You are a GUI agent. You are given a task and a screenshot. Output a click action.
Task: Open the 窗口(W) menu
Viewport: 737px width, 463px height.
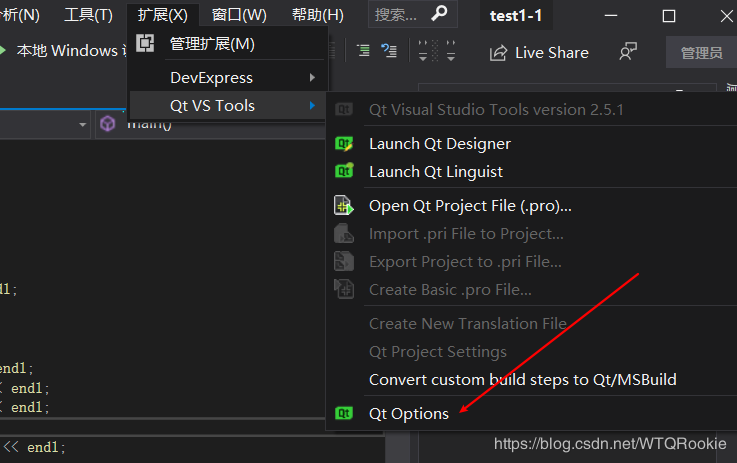click(239, 15)
